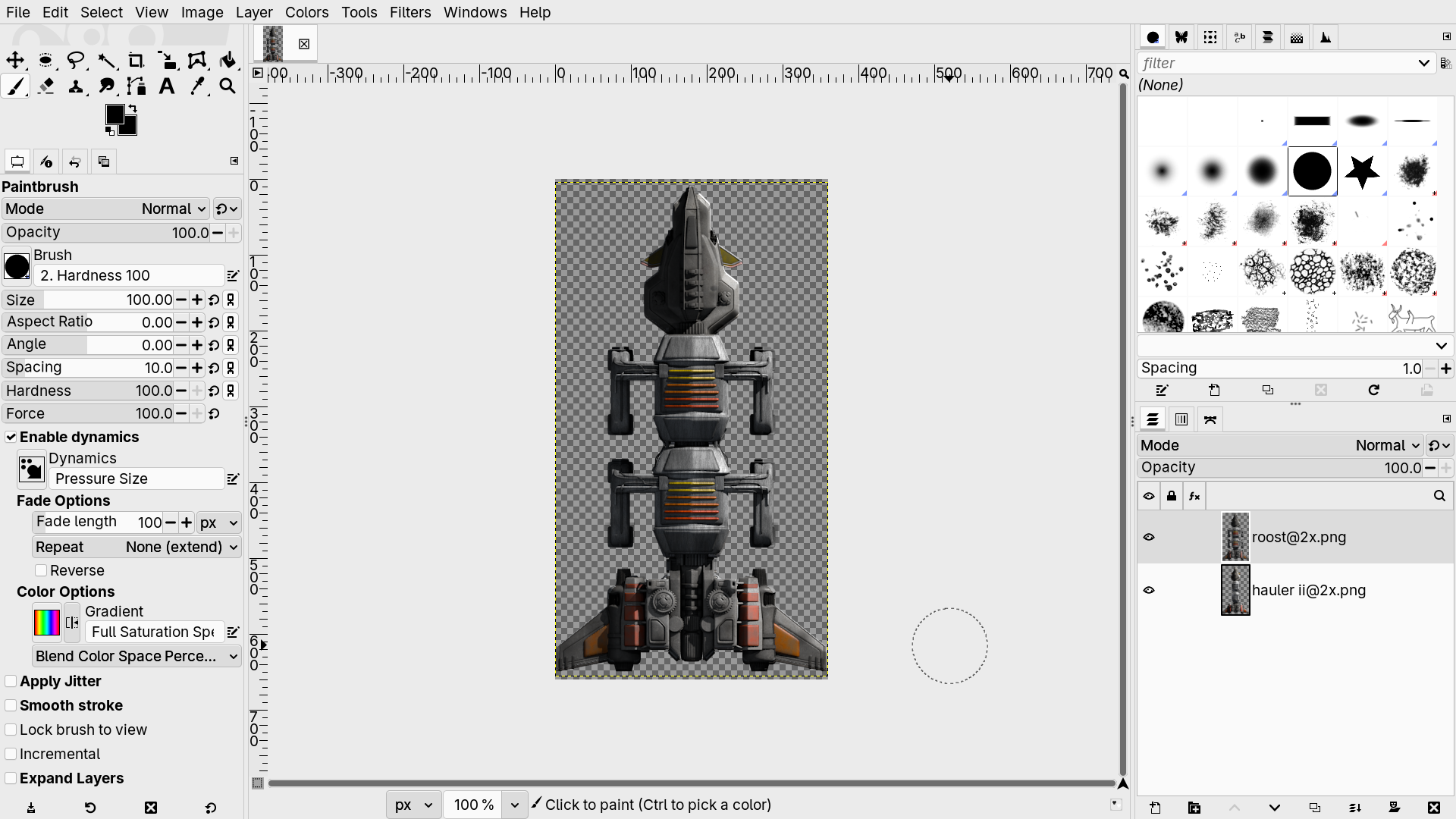Open the Paintbrush Mode dropdown

pos(106,209)
